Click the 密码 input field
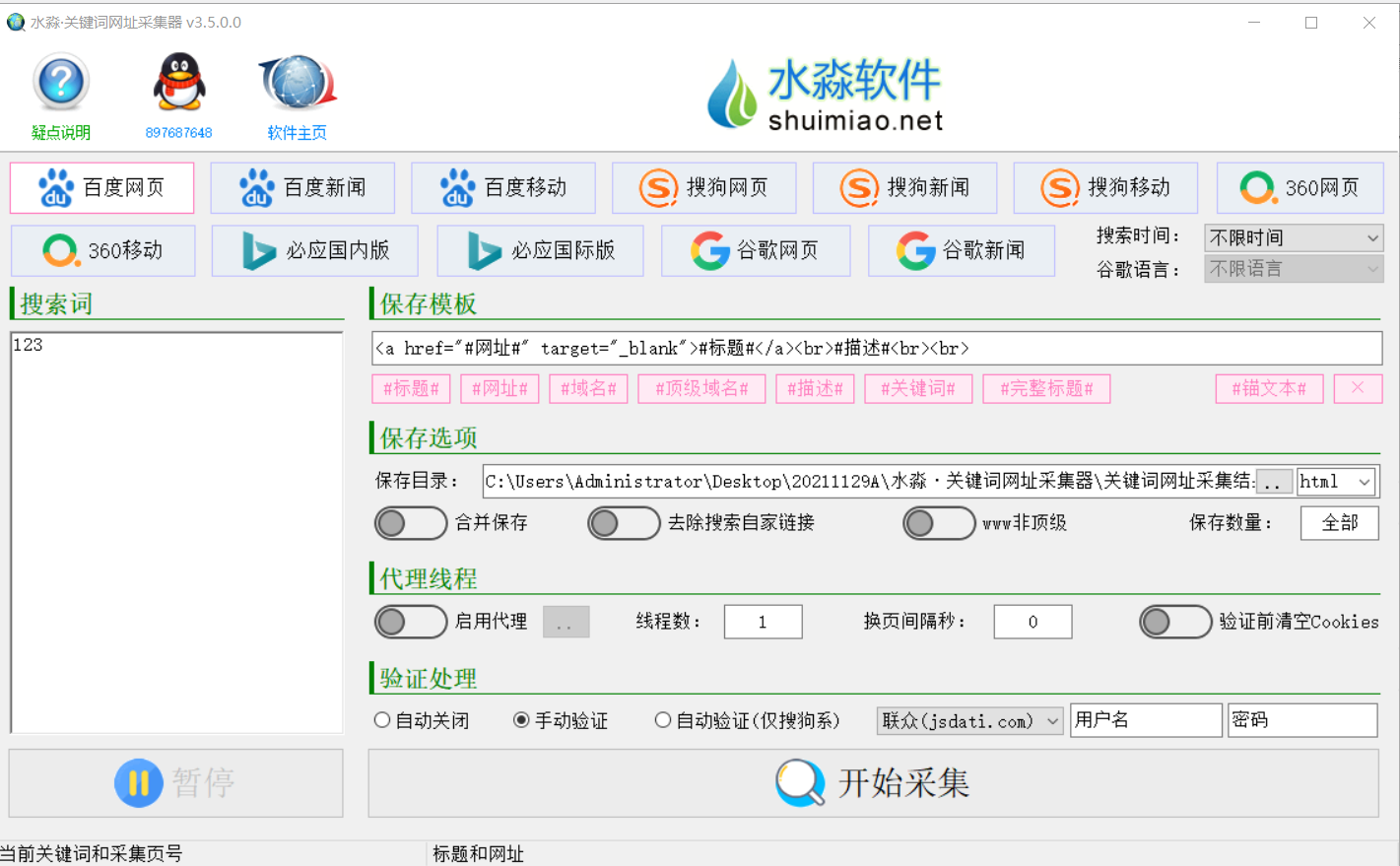The width and height of the screenshot is (1400, 866). [1302, 720]
